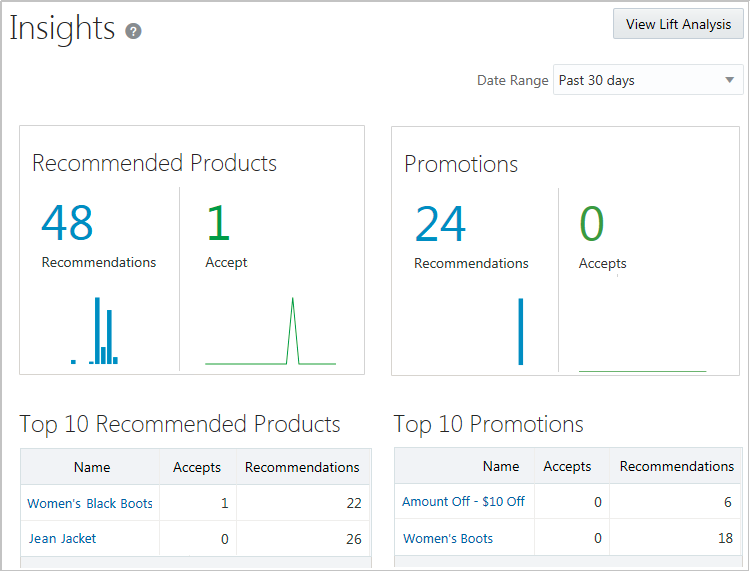
Task: Open the Jean Jacket product link
Action: click(x=63, y=538)
